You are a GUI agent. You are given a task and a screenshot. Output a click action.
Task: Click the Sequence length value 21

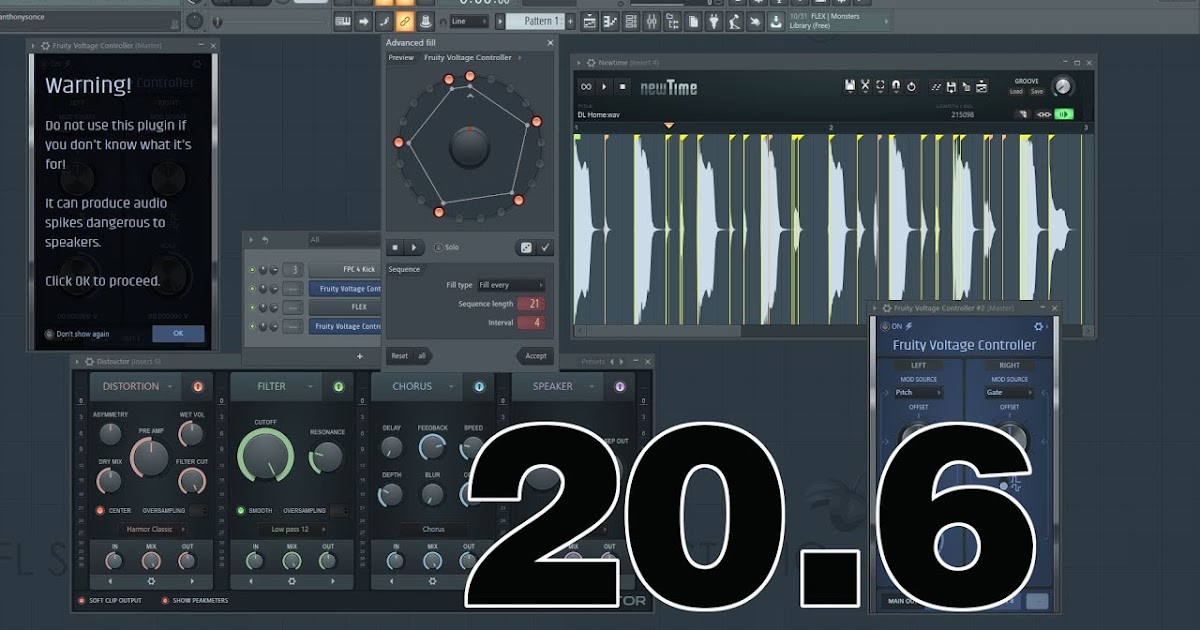click(531, 304)
